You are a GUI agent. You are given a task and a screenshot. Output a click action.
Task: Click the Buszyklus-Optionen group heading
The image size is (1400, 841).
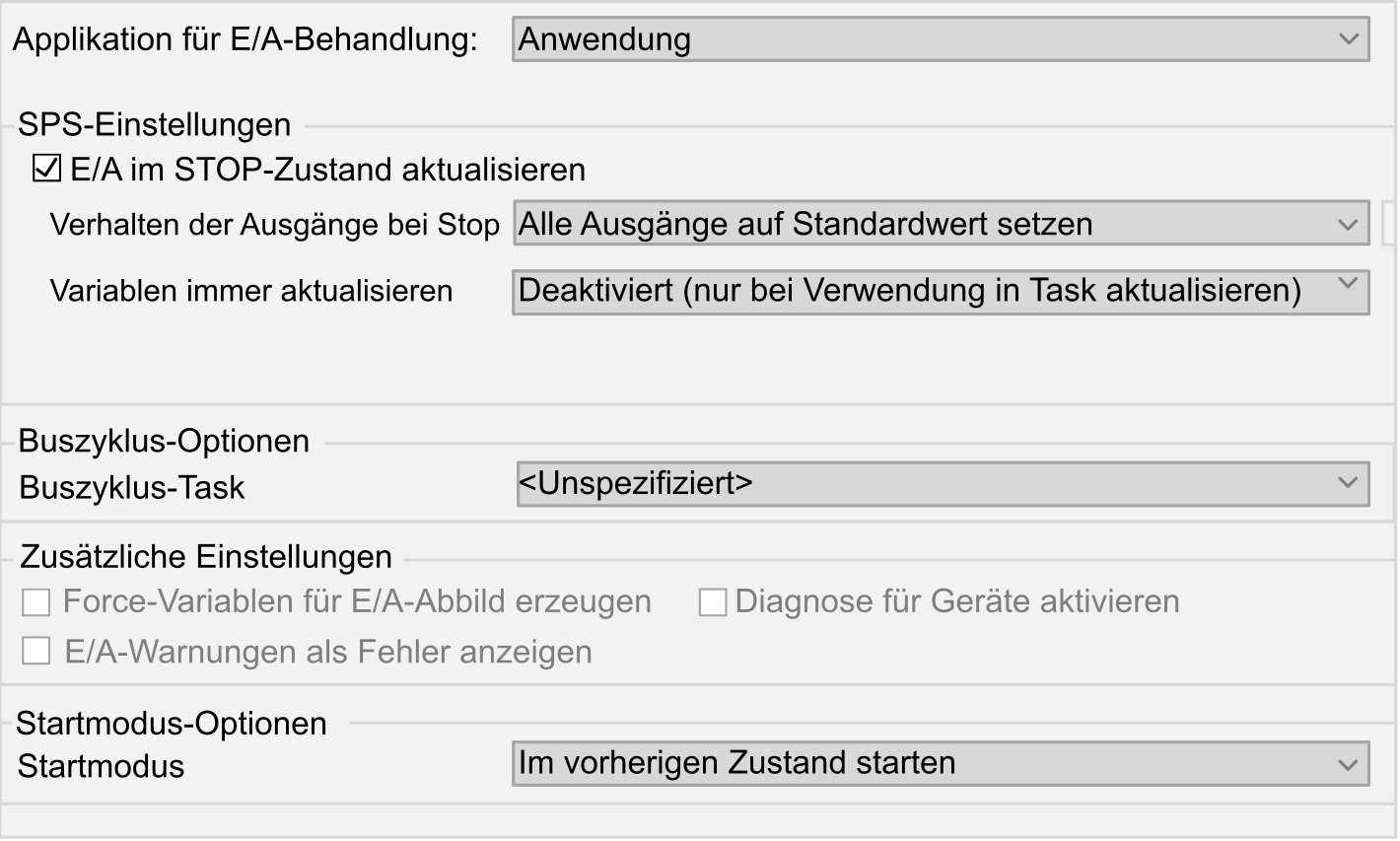tap(164, 441)
